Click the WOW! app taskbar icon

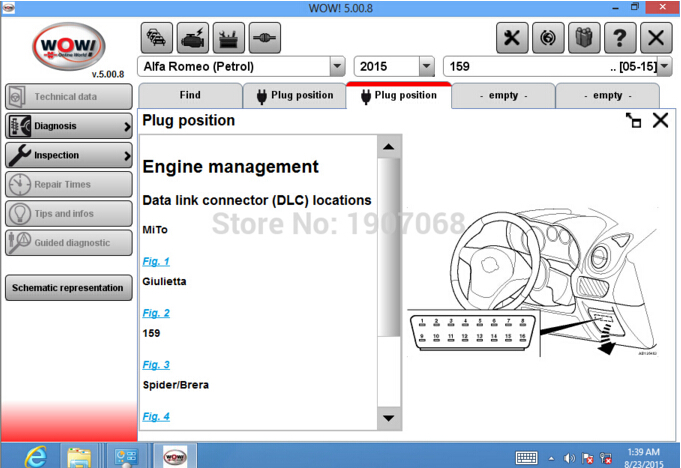coord(175,456)
